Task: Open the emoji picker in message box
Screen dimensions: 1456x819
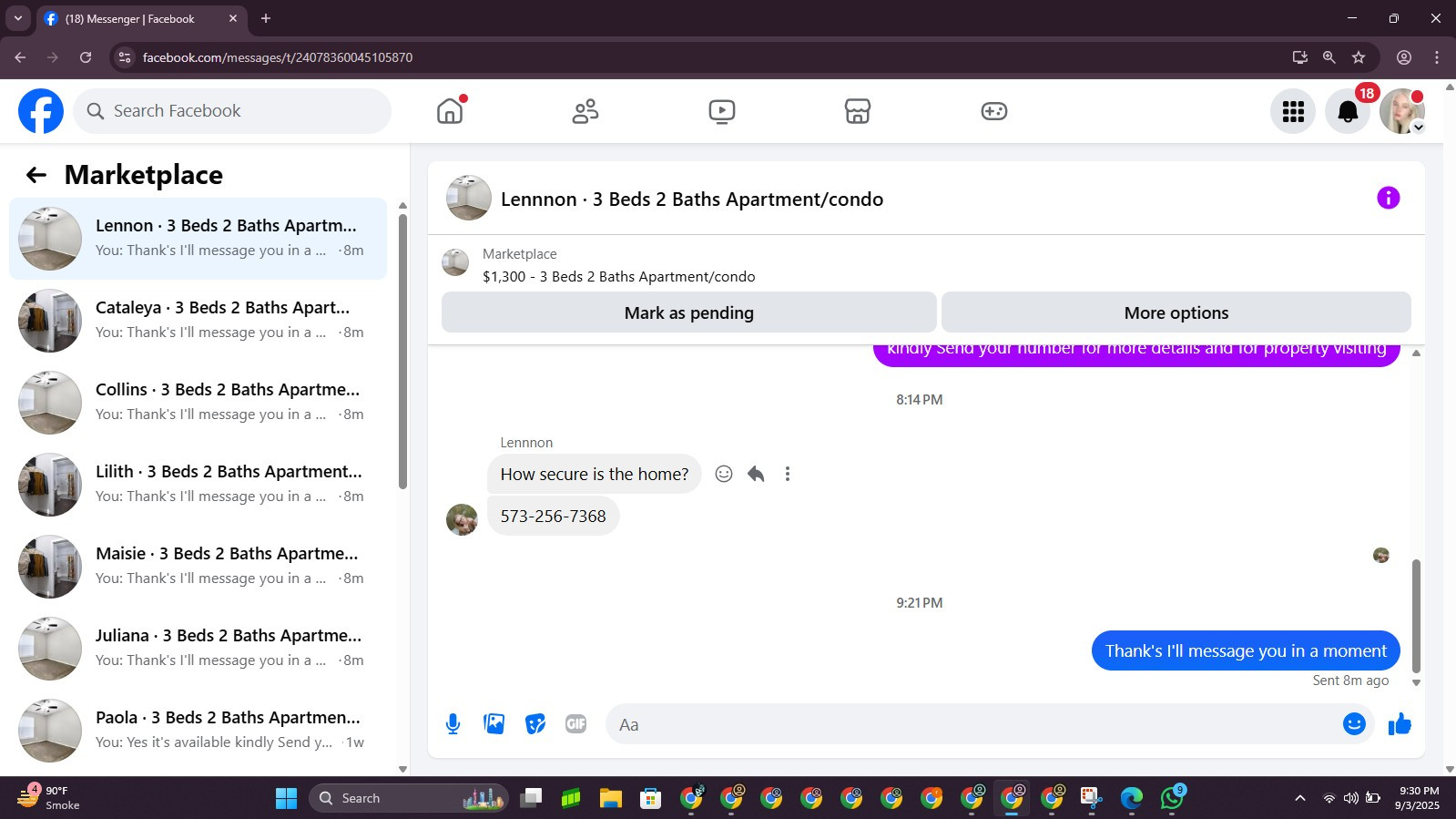Action: pos(1354,724)
